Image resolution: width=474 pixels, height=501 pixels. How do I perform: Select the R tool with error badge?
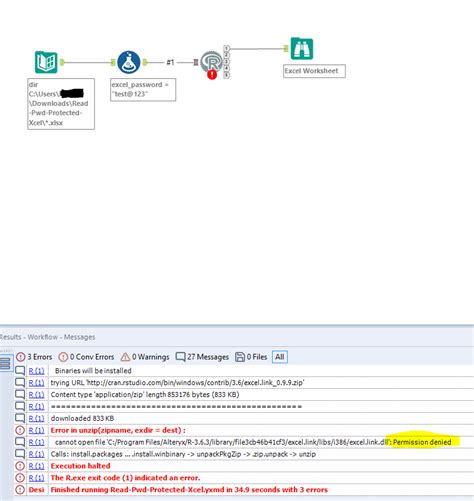[211, 62]
